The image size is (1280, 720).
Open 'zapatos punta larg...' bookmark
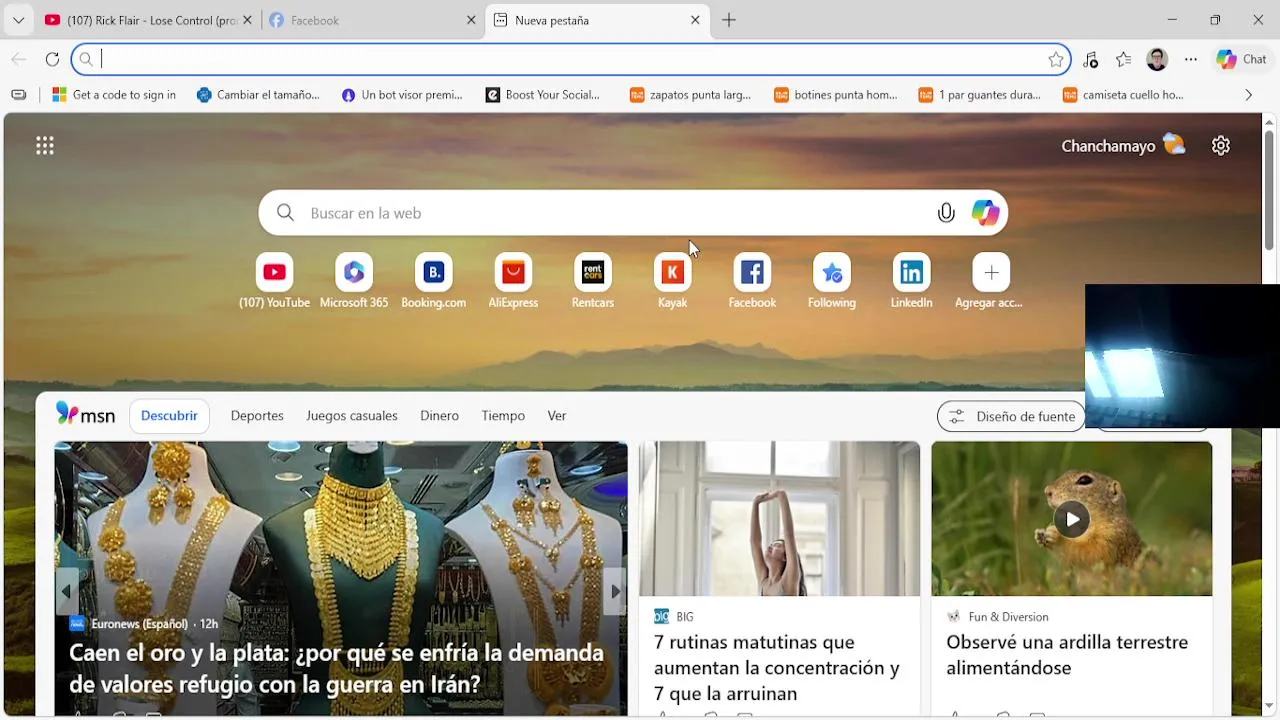690,95
